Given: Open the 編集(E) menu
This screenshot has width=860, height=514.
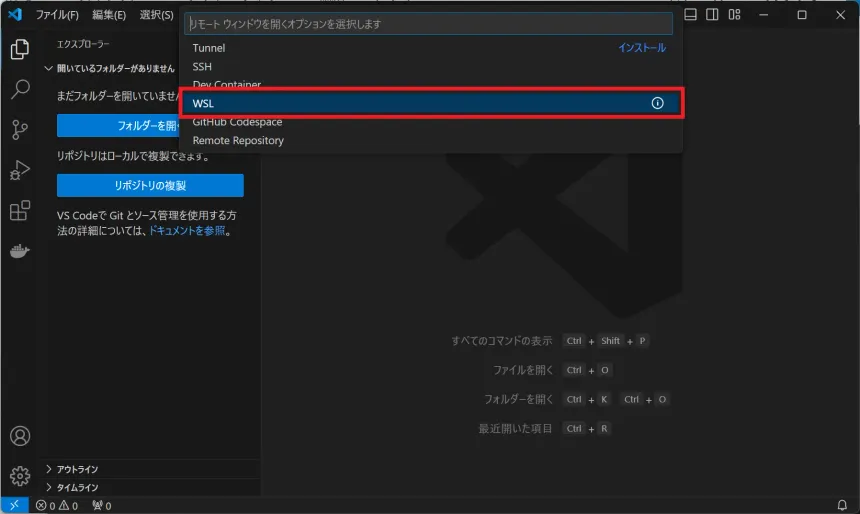Looking at the screenshot, I should pos(109,15).
